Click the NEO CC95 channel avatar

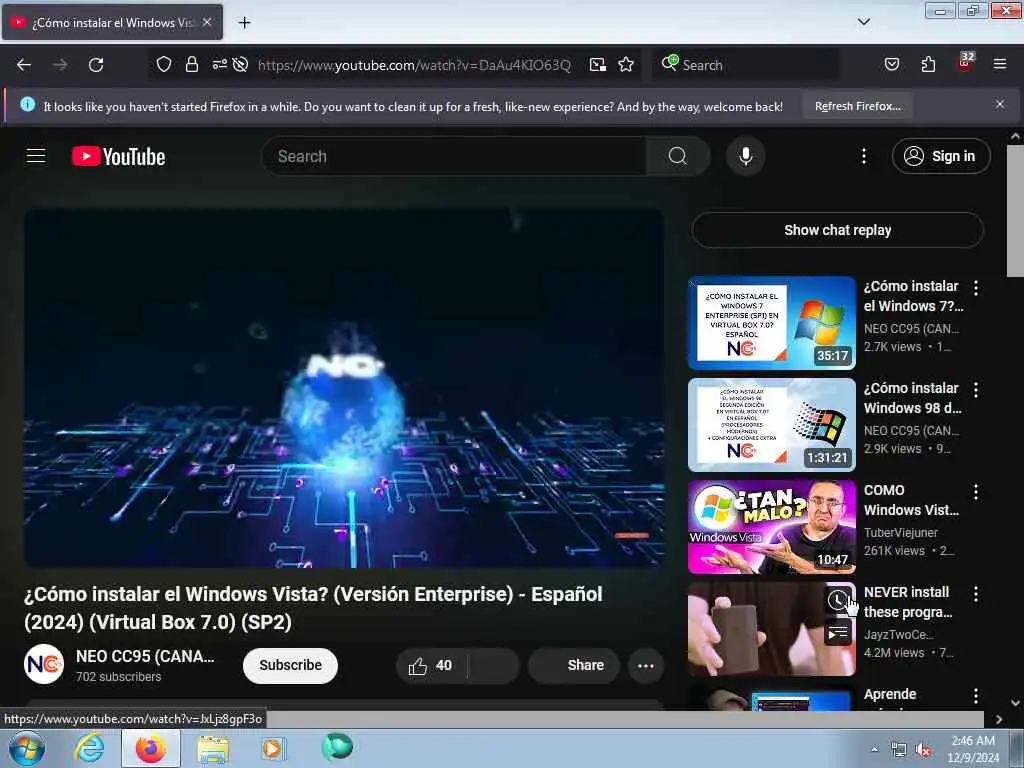click(x=44, y=665)
